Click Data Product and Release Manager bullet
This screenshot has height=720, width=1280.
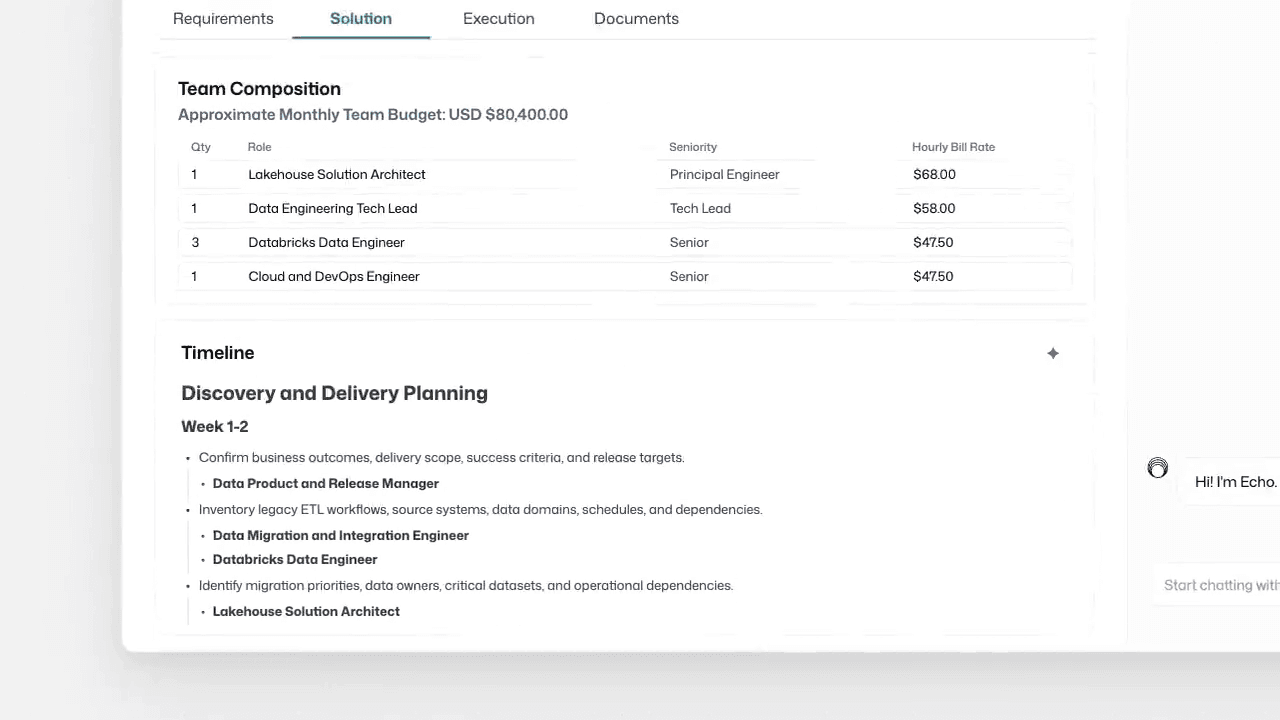[x=326, y=484]
